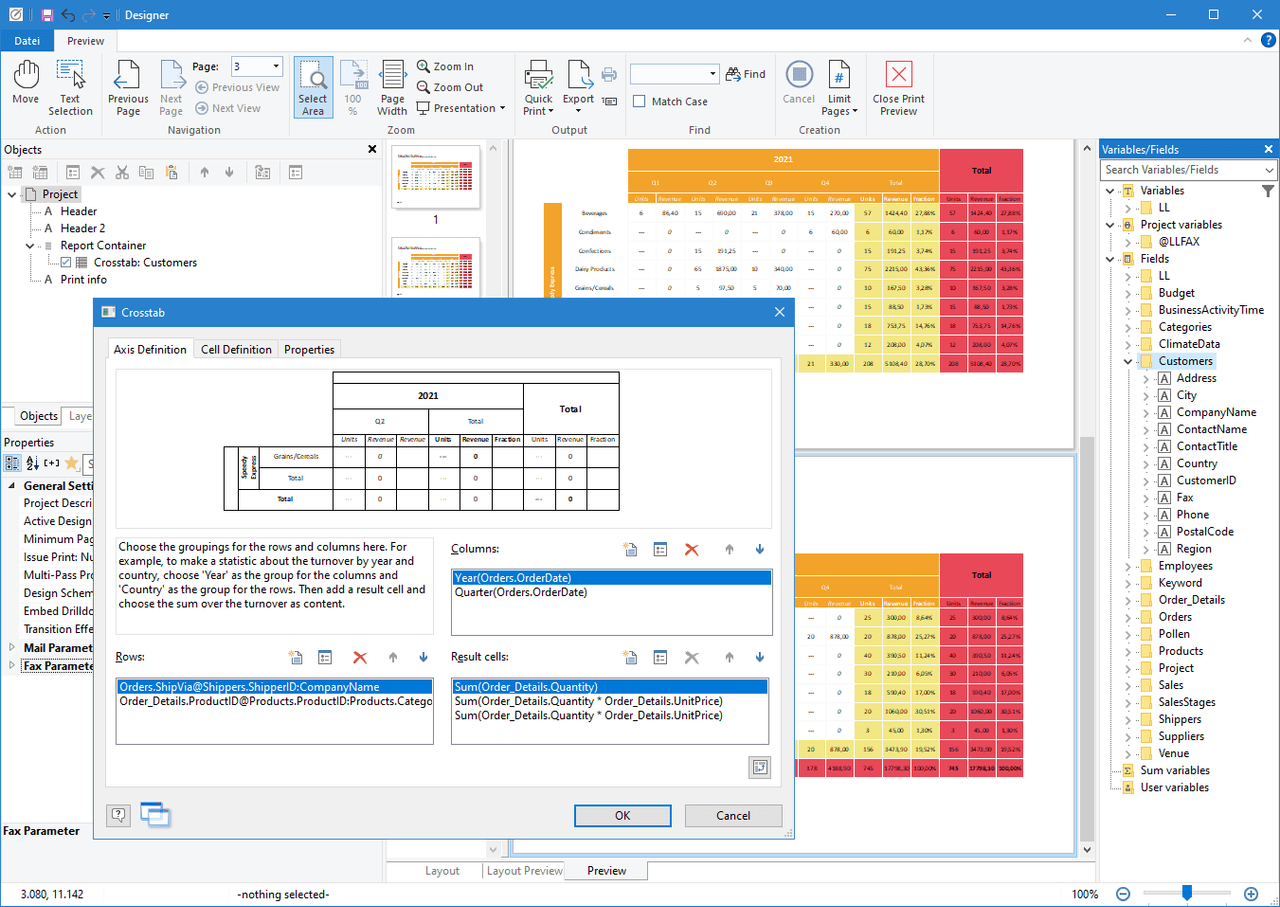Toggle the Match Case checkbox

tap(639, 101)
